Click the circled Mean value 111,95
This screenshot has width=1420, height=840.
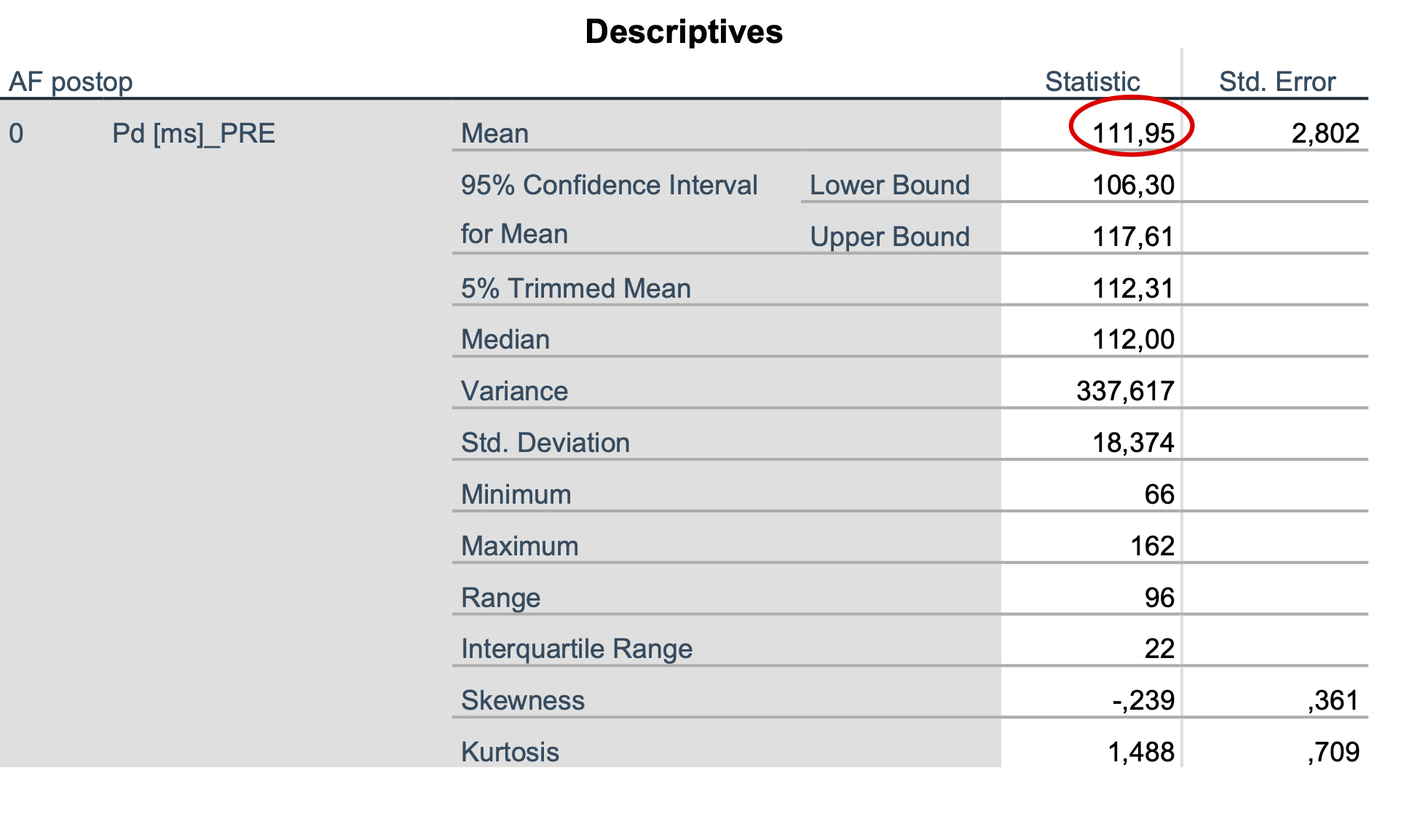click(1133, 133)
